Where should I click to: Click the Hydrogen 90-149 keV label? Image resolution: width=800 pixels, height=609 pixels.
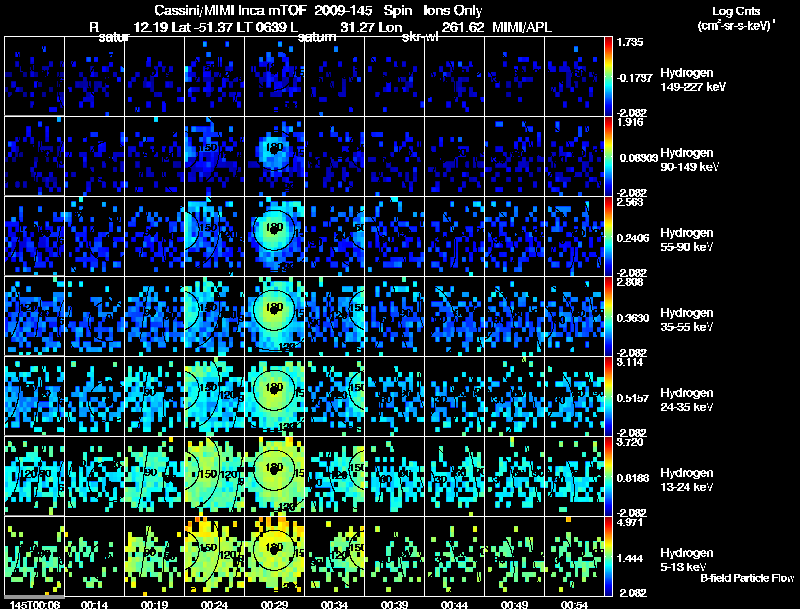click(689, 160)
